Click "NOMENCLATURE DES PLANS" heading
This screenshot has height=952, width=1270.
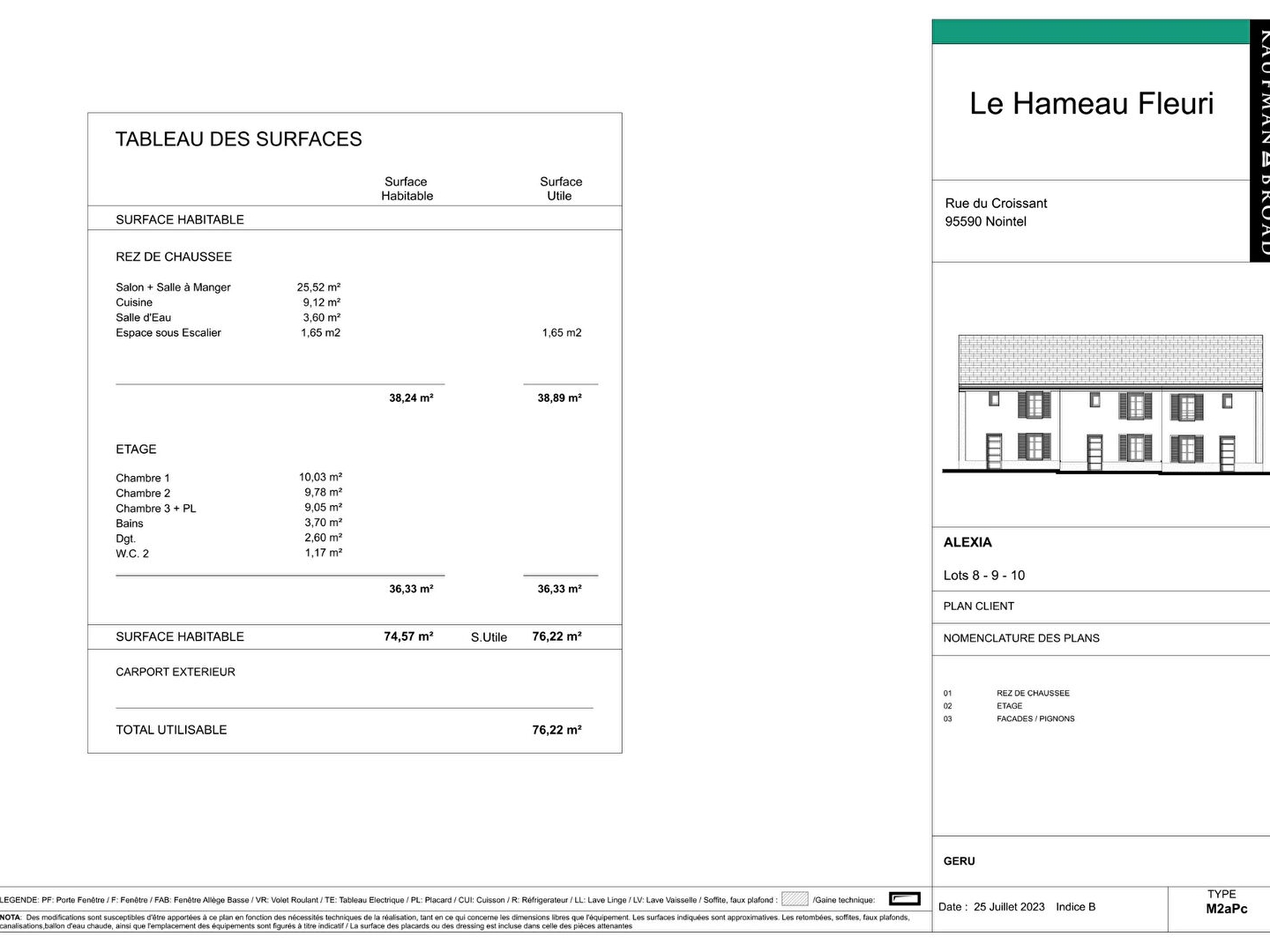pyautogui.click(x=1021, y=638)
